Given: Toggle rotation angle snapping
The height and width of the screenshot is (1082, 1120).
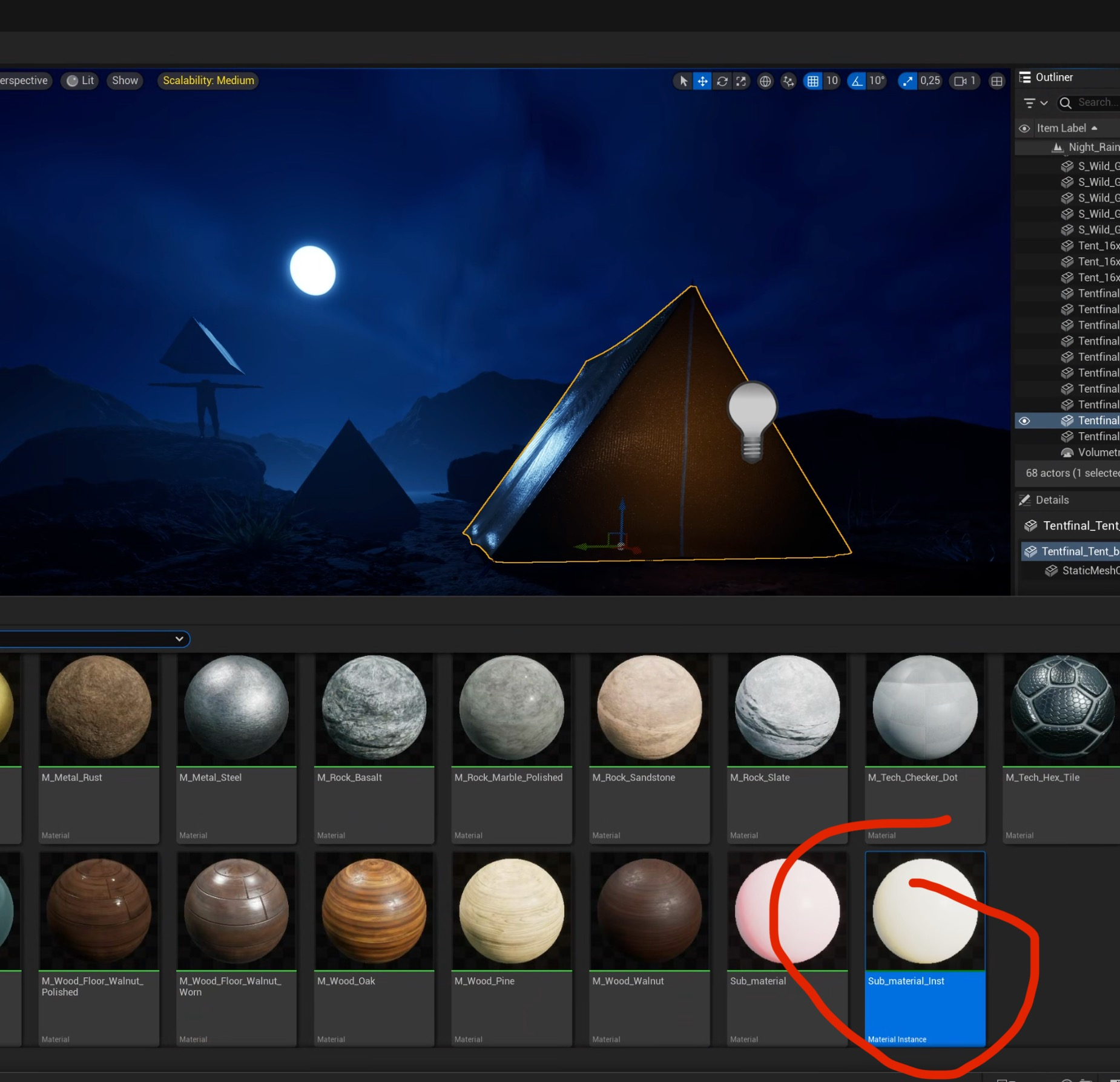Looking at the screenshot, I should tap(857, 81).
